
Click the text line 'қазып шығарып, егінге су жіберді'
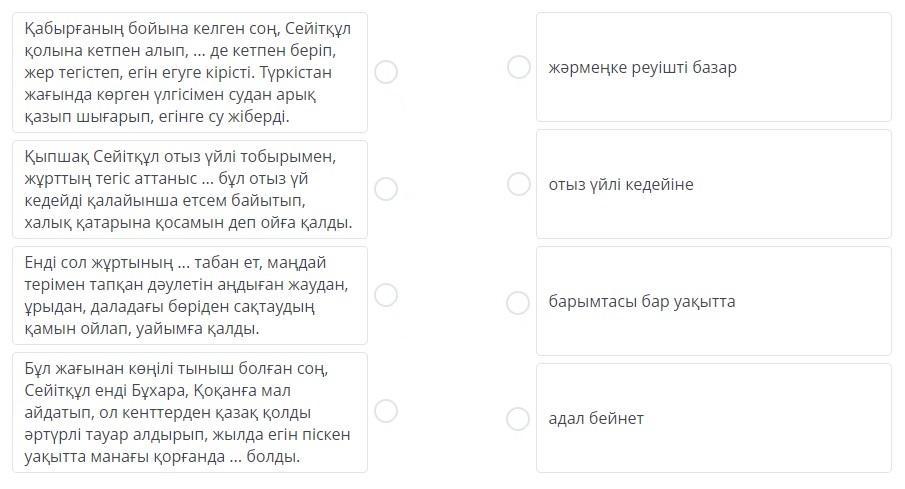click(x=156, y=117)
